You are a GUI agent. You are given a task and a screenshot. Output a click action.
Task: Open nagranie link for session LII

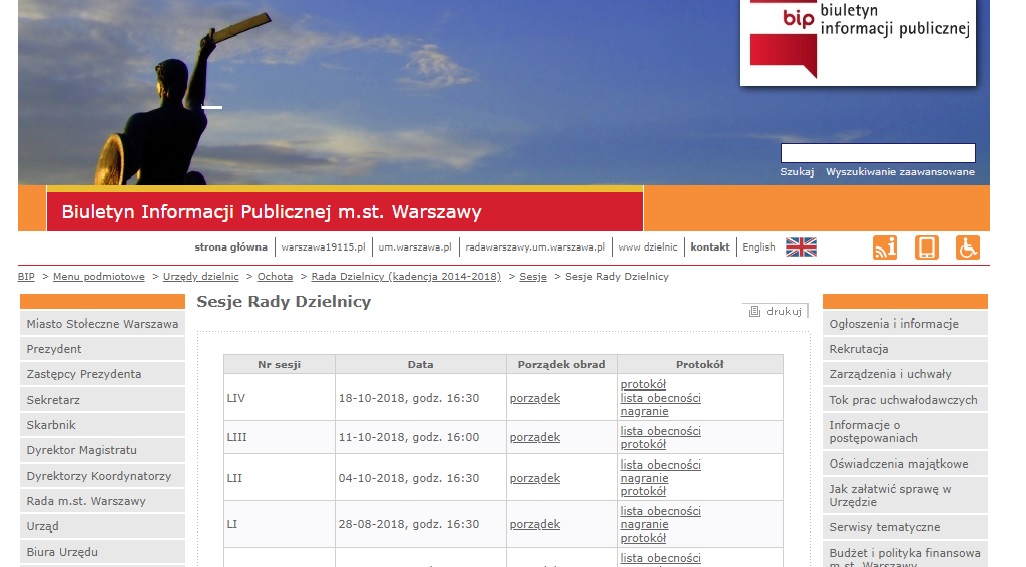(x=645, y=478)
